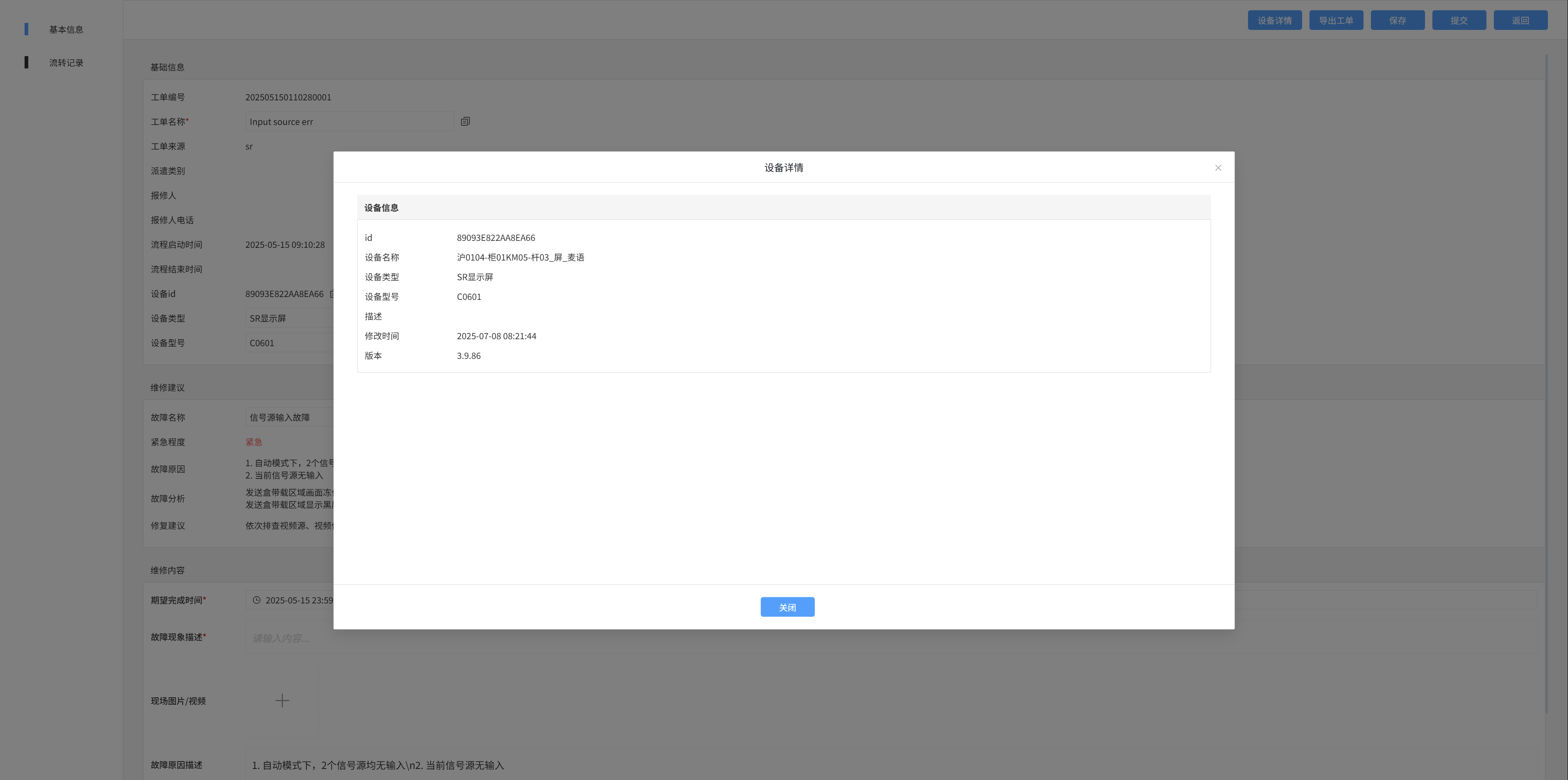Click the 工单来源 value sr

(x=249, y=147)
